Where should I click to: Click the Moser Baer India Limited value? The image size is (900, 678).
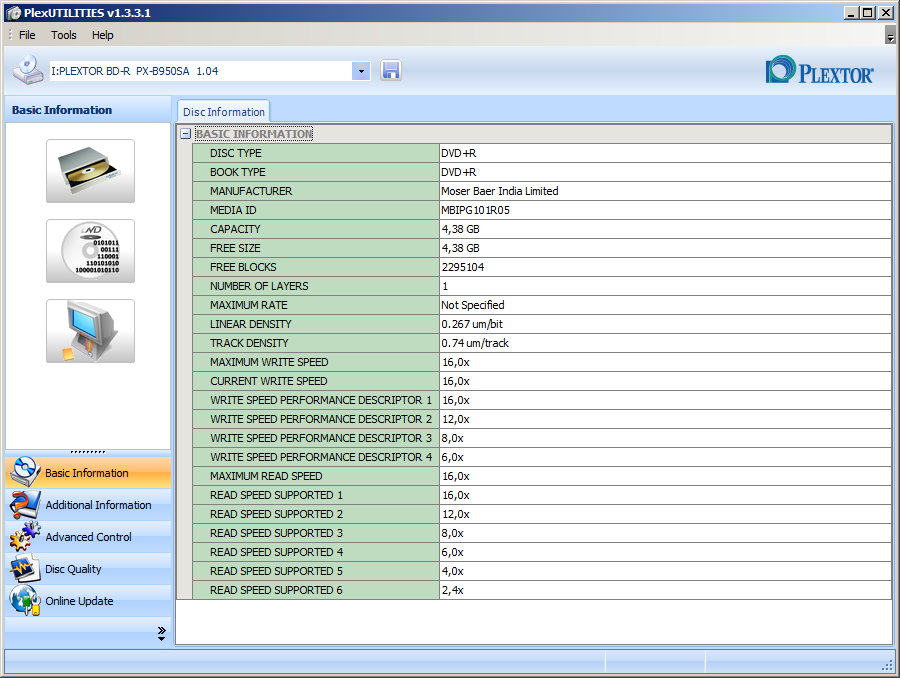pos(499,191)
